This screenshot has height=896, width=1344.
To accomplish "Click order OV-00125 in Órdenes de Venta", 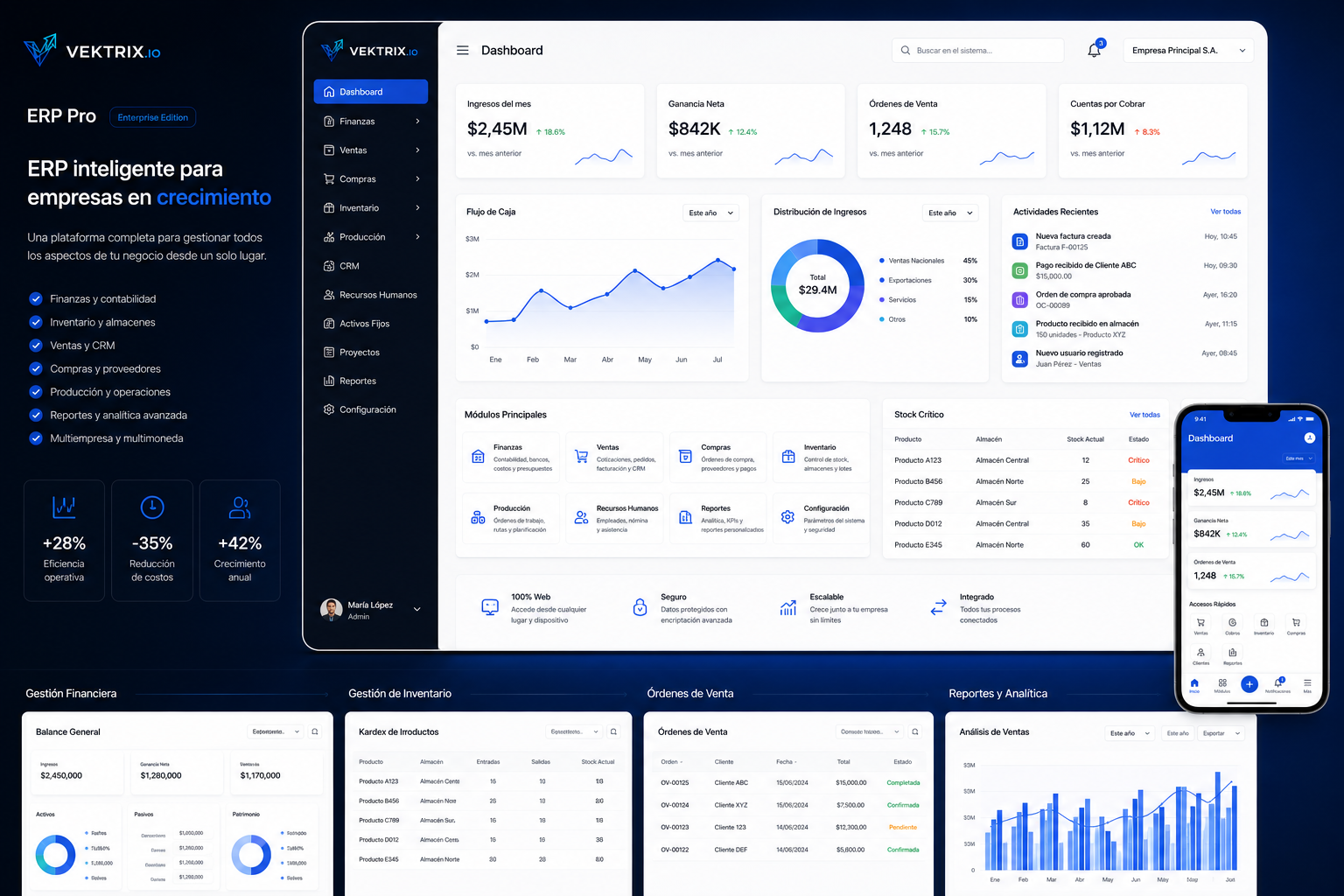I will click(675, 783).
